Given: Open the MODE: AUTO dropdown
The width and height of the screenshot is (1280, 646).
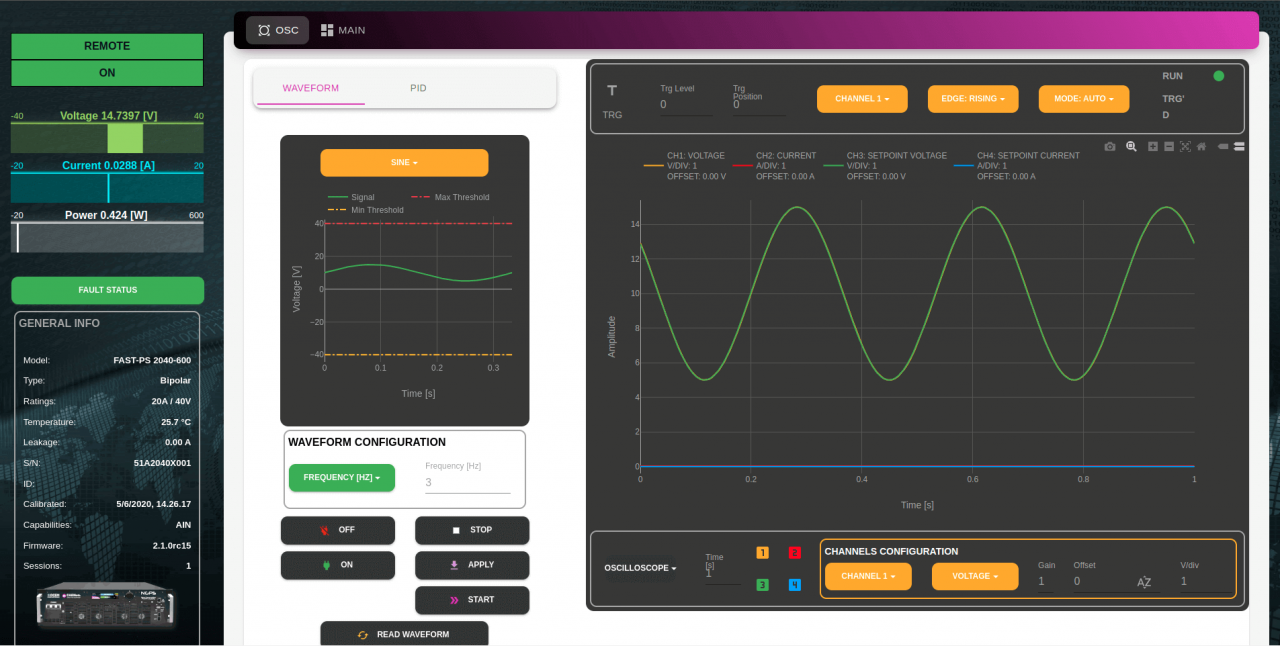Looking at the screenshot, I should pos(1083,99).
